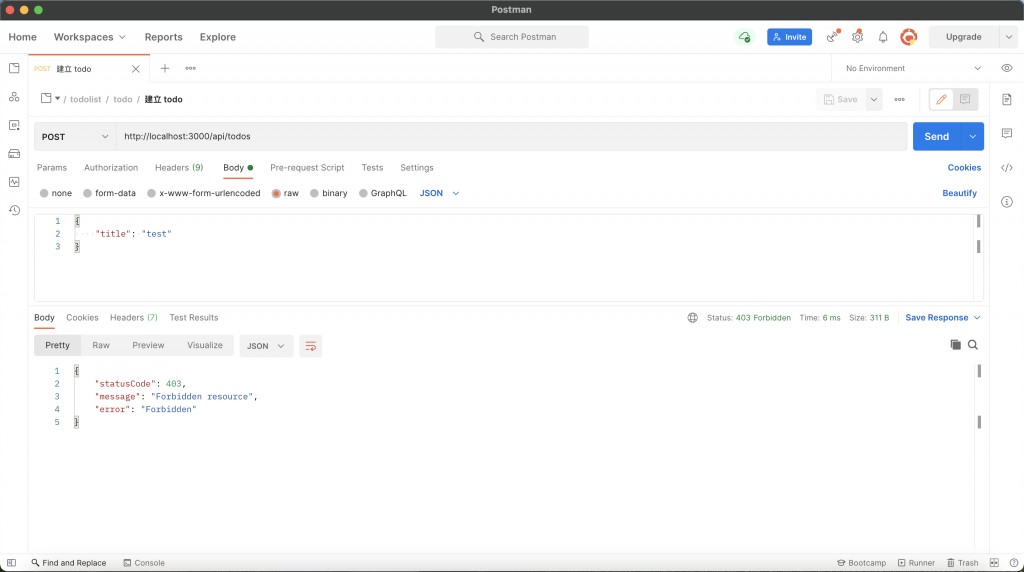
Task: Switch to the Params tab
Action: coord(52,168)
